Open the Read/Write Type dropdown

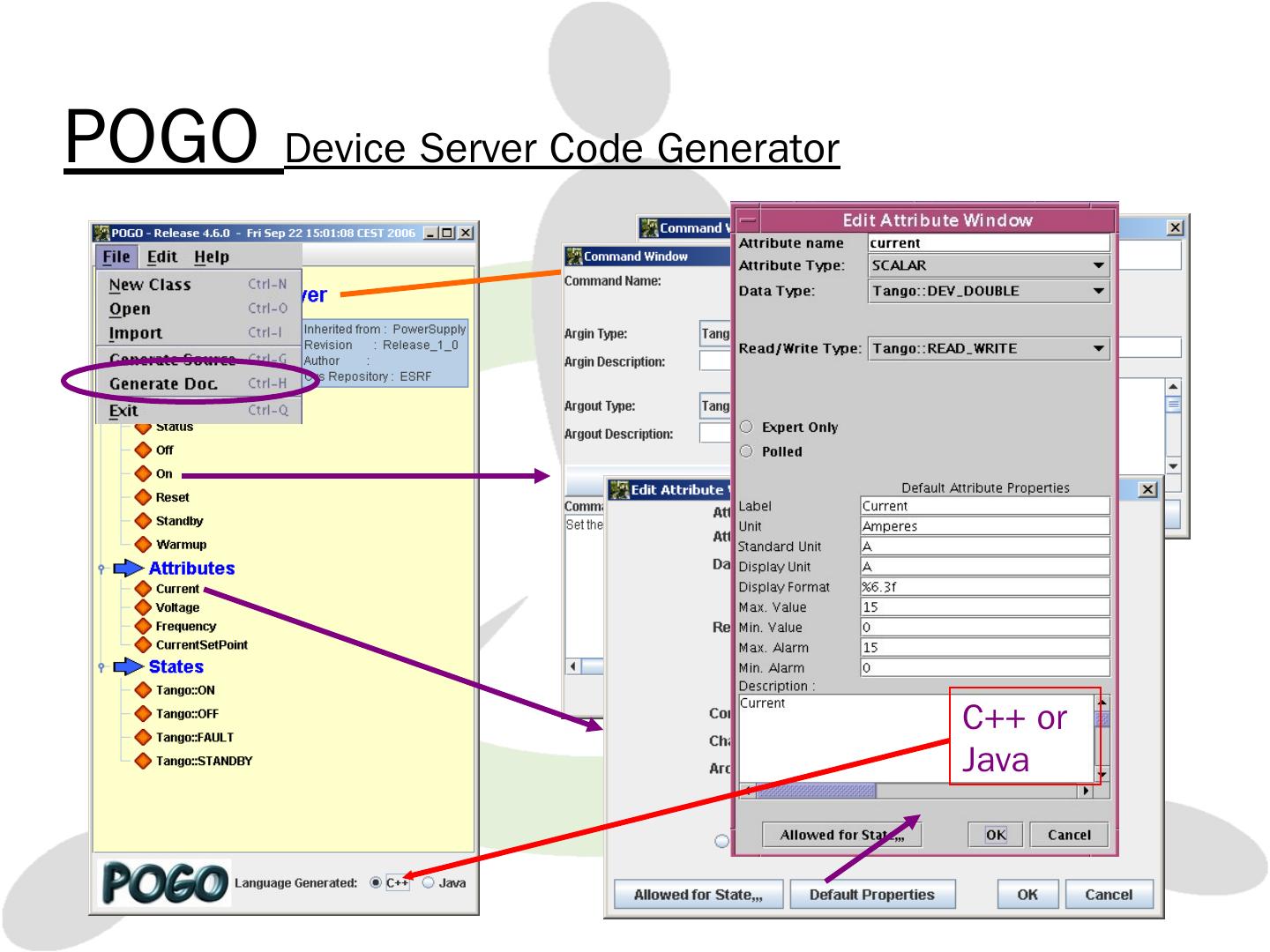point(989,348)
